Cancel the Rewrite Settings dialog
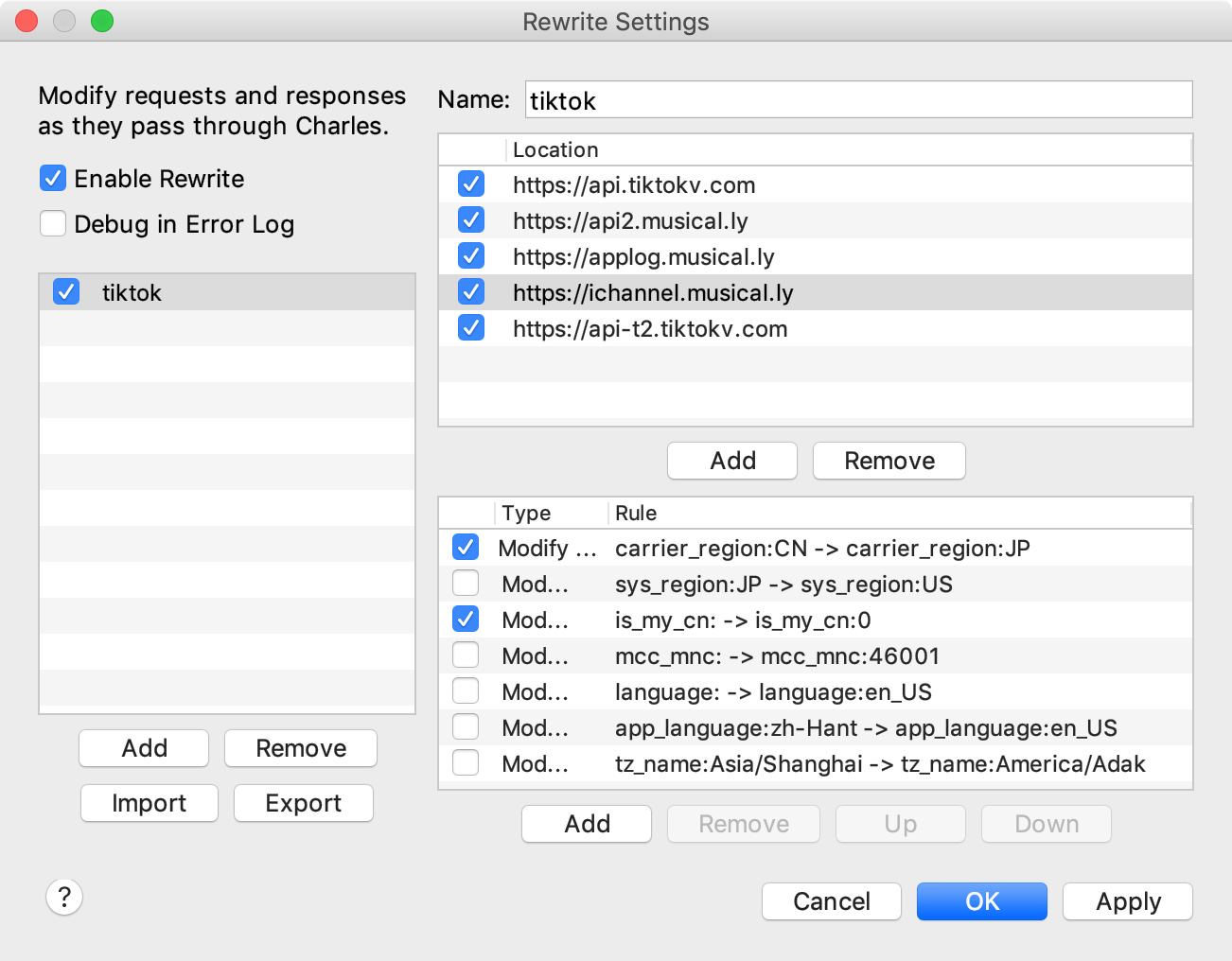This screenshot has height=961, width=1232. pyautogui.click(x=831, y=901)
